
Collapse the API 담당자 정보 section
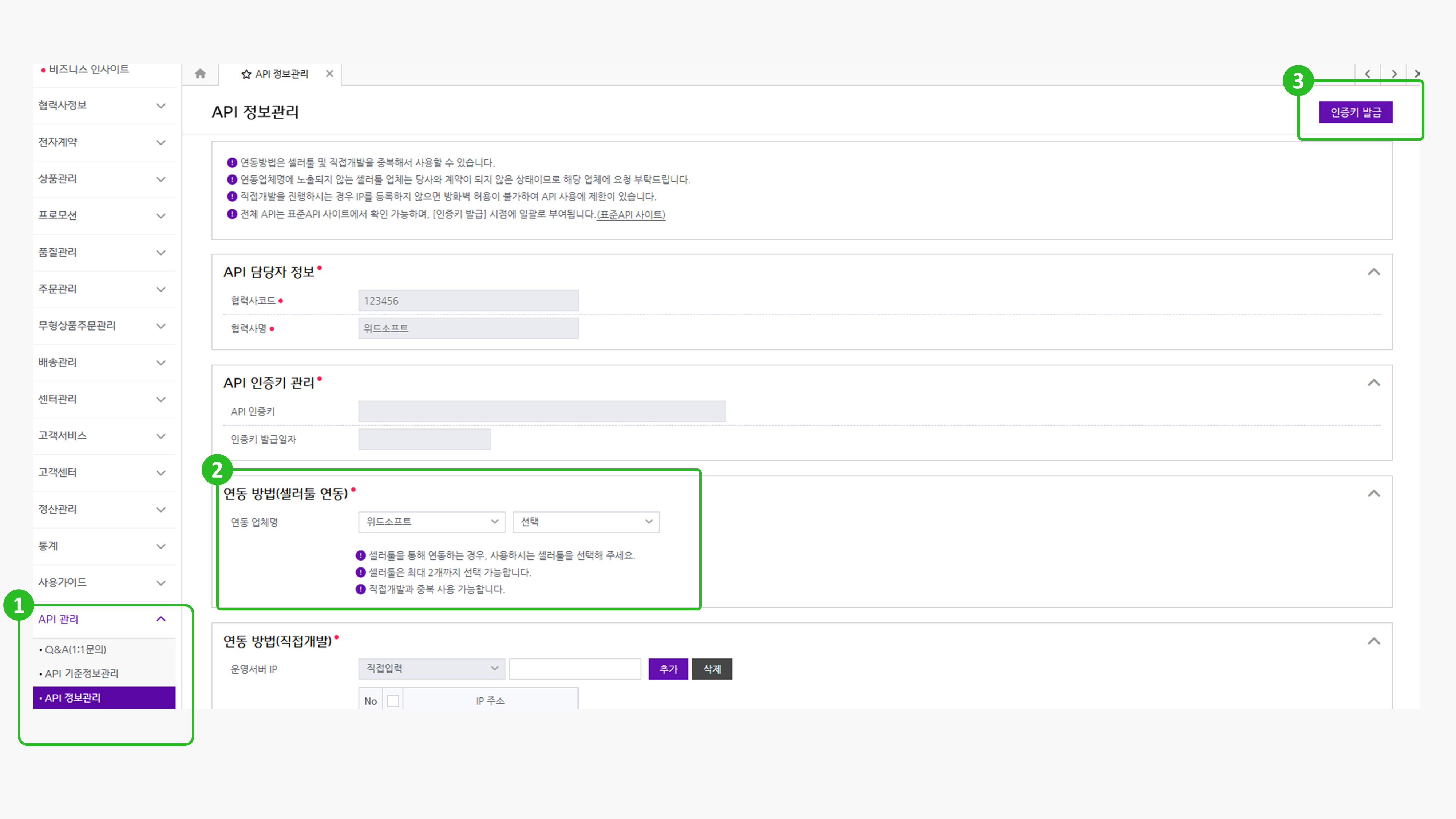(1373, 272)
